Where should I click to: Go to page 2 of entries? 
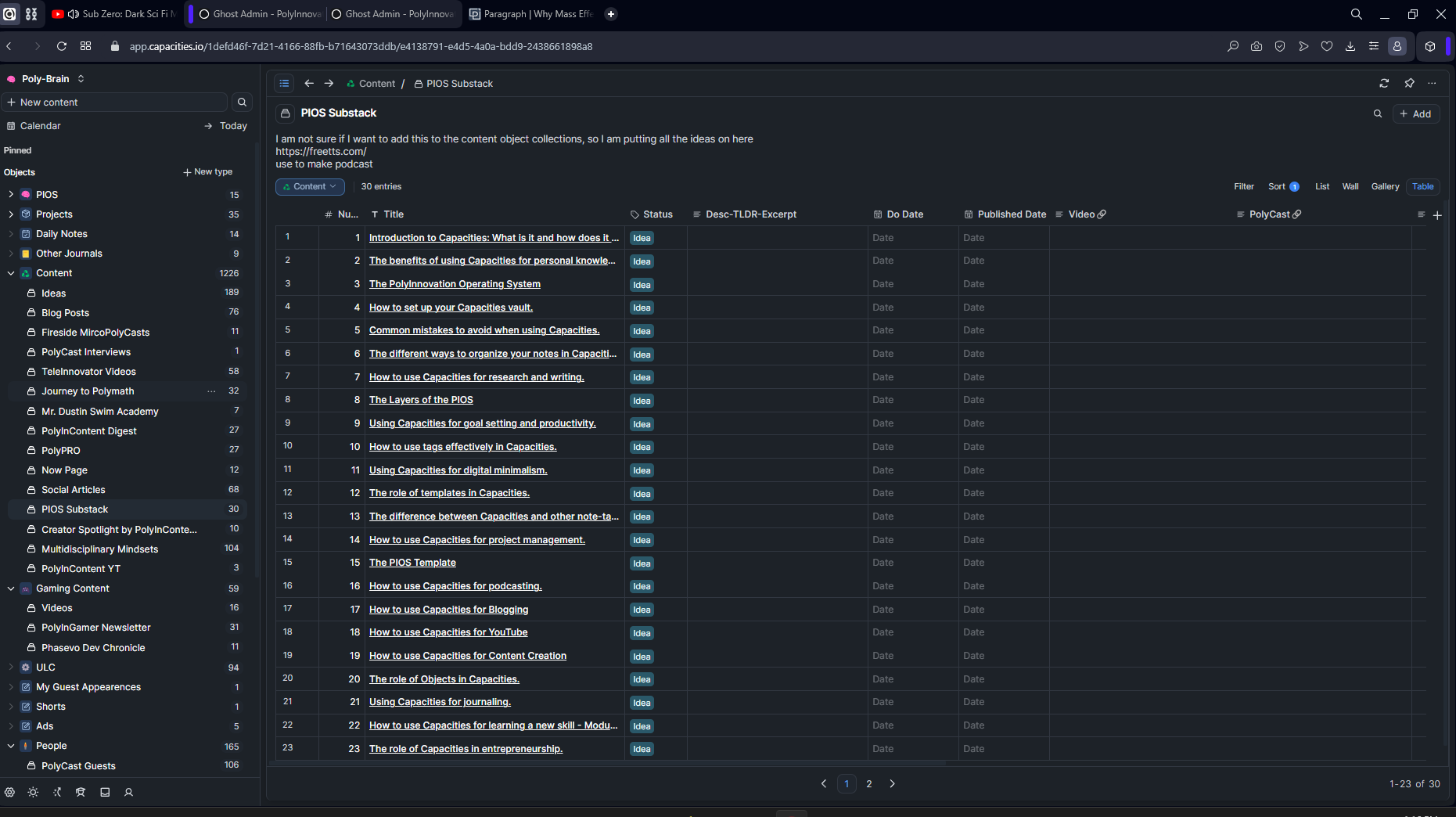click(869, 783)
